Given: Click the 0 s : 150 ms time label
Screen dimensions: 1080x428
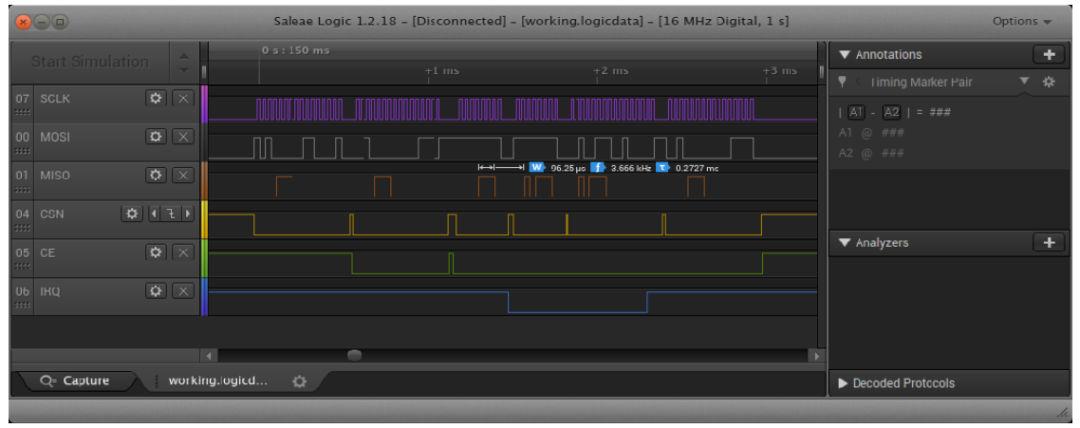Looking at the screenshot, I should pos(295,50).
